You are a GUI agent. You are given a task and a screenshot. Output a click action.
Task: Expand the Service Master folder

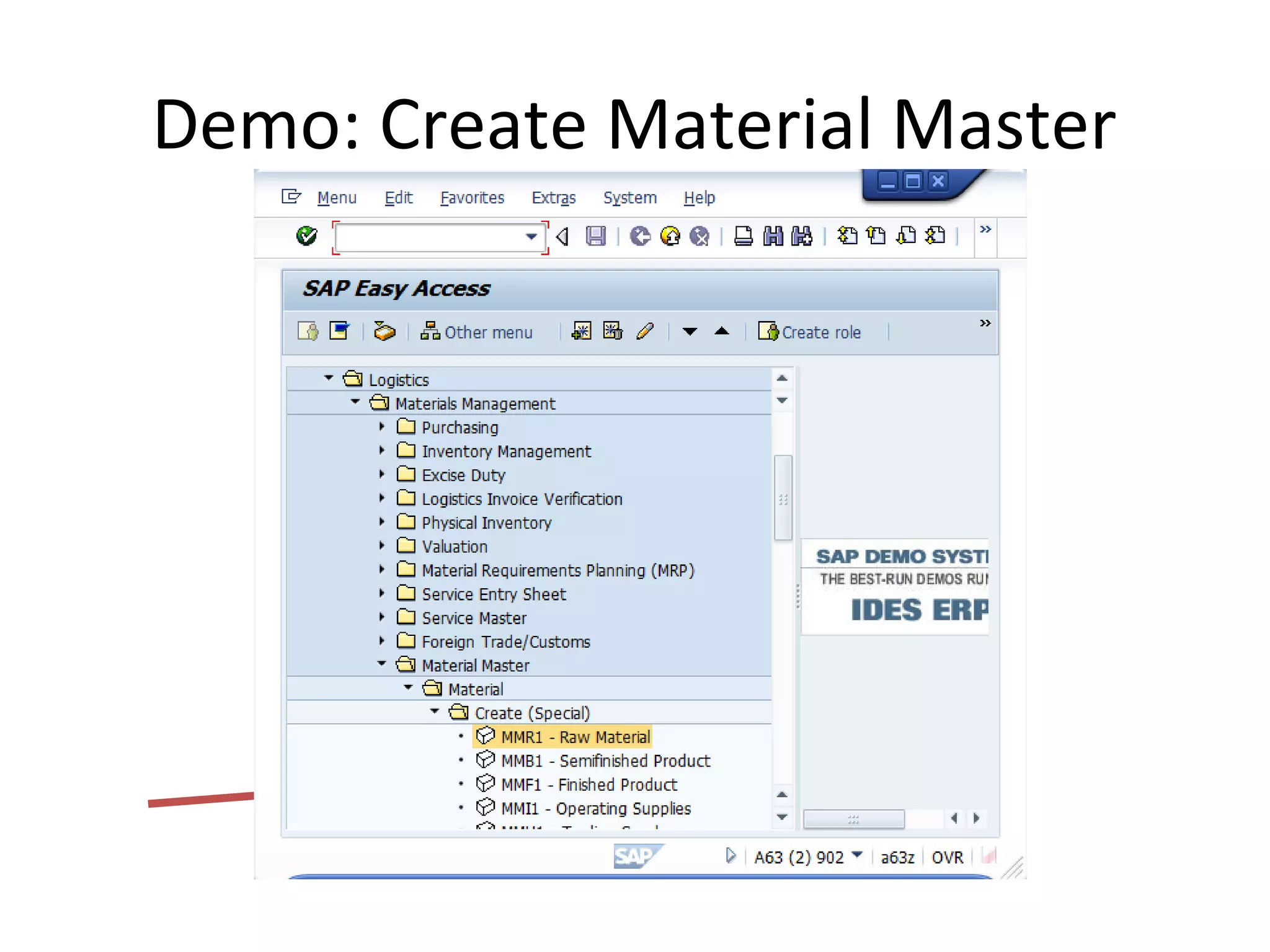[x=382, y=617]
